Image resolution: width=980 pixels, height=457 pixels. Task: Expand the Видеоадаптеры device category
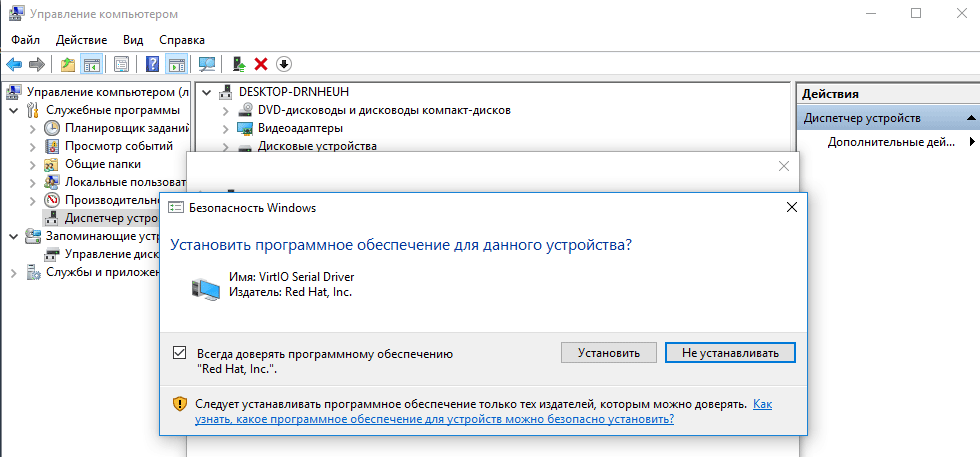226,128
